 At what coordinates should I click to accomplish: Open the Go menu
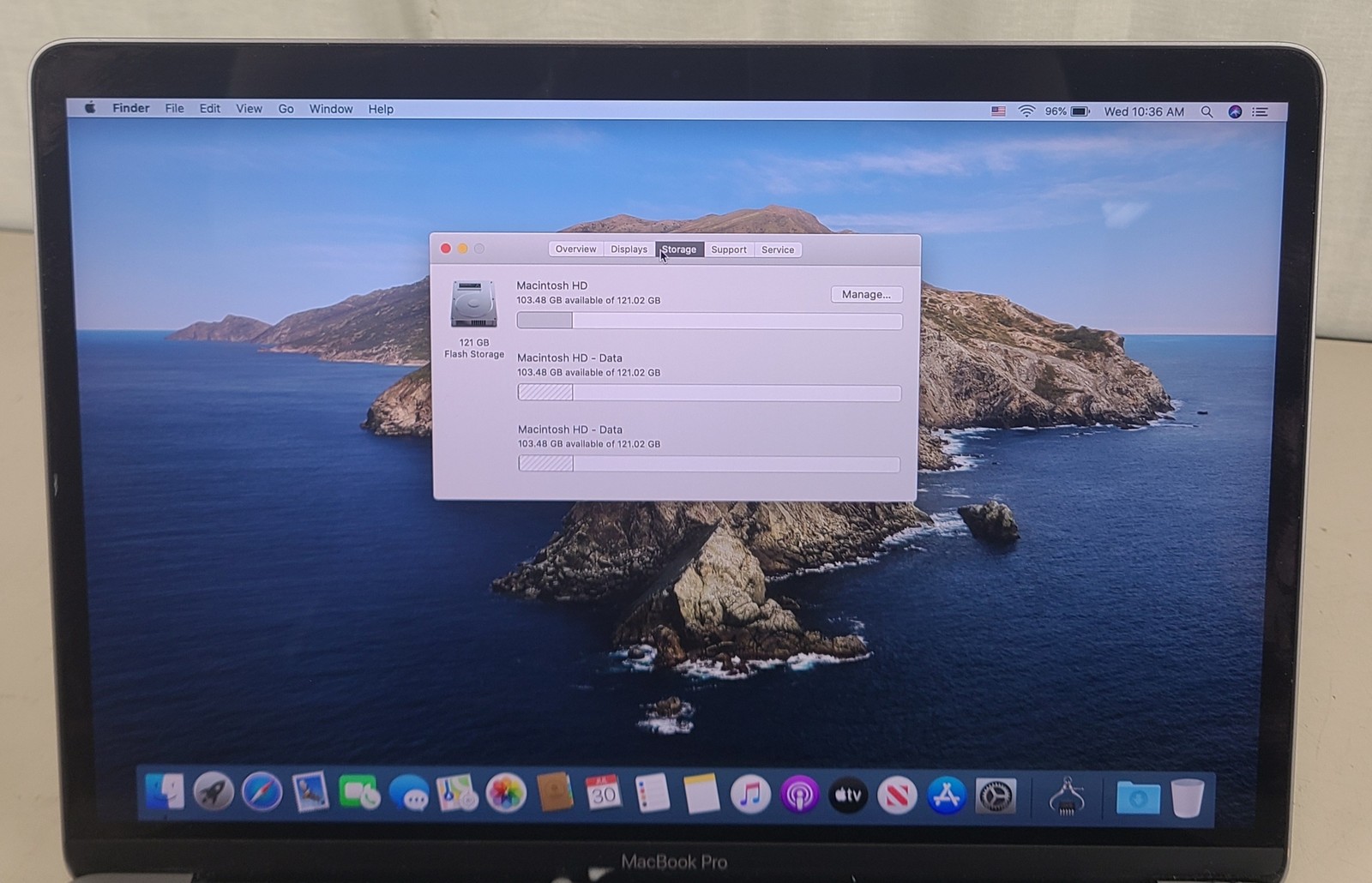(286, 109)
